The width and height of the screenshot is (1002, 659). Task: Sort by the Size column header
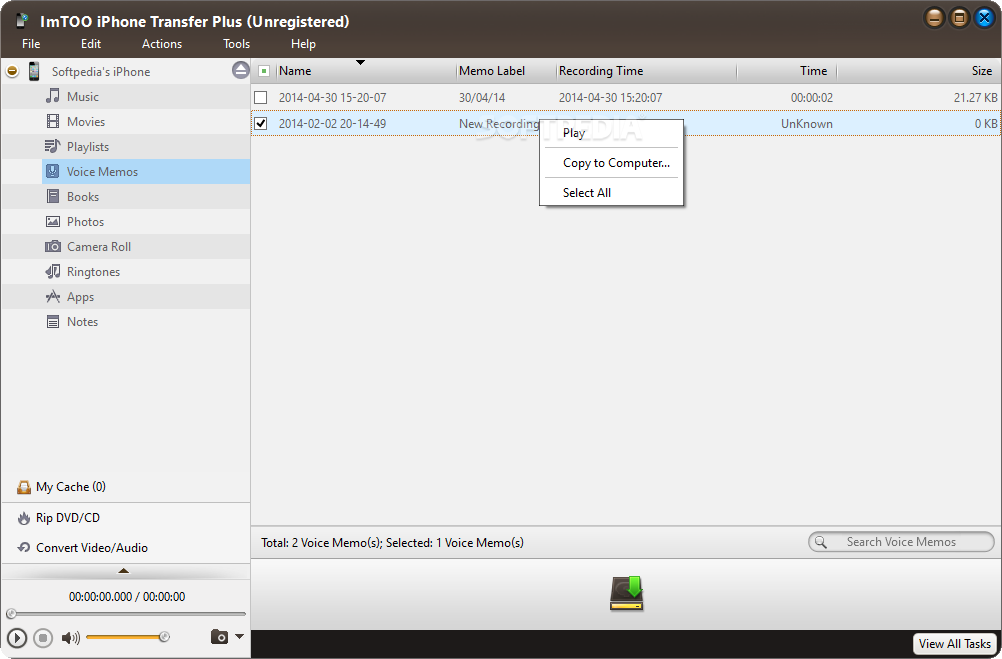919,71
